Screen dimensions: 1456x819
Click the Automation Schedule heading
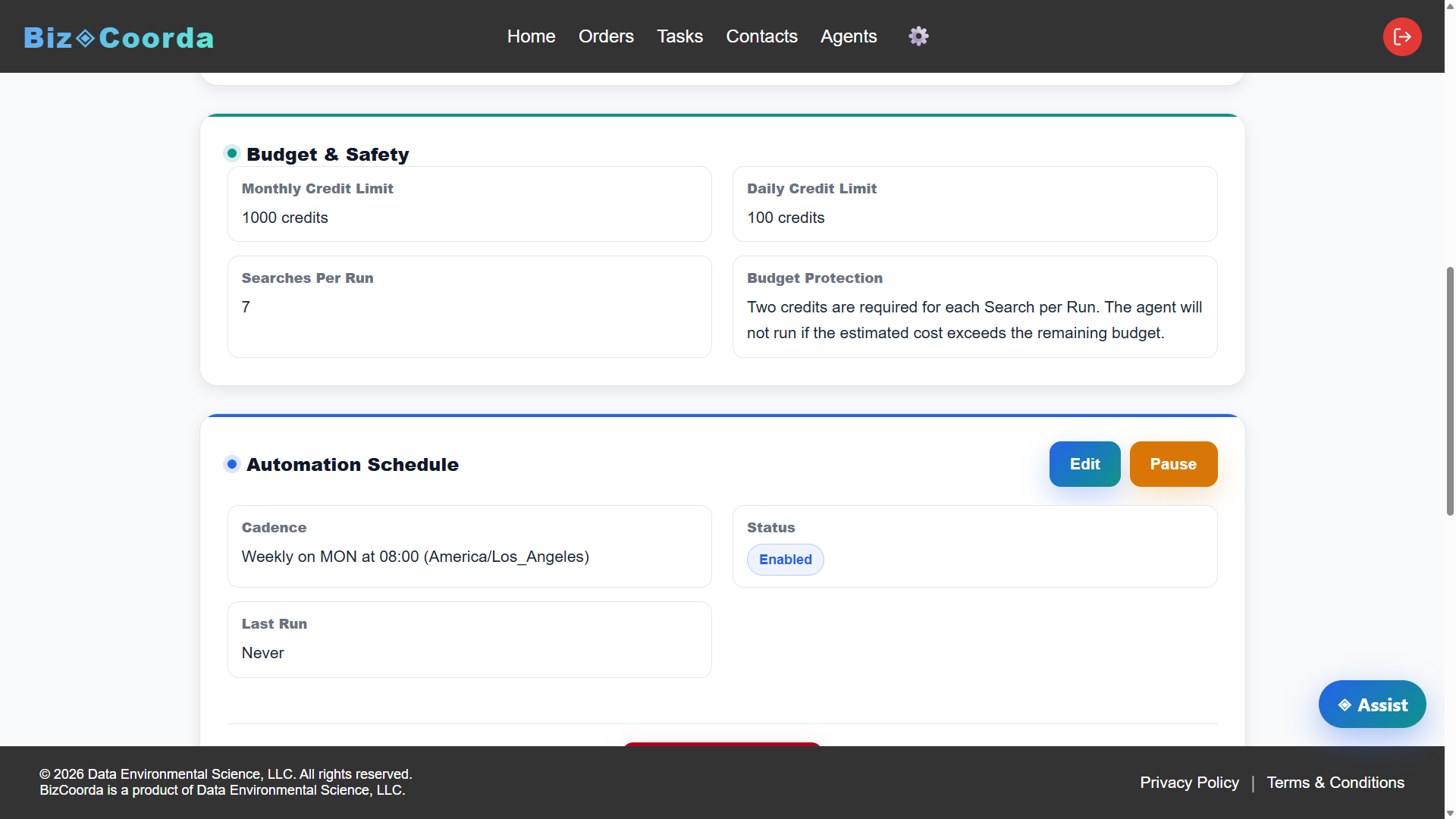tap(353, 464)
